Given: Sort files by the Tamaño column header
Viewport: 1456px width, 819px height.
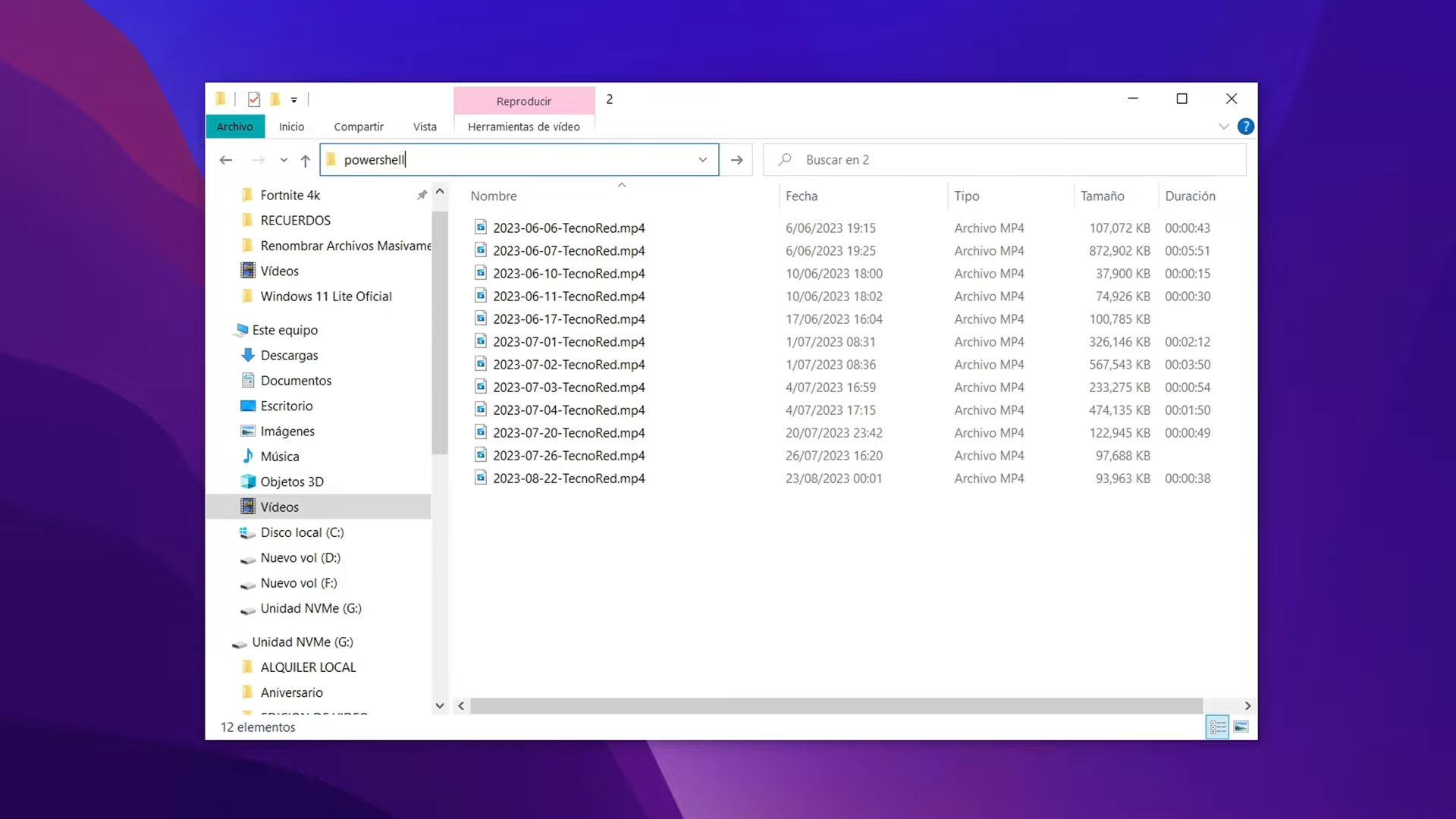Looking at the screenshot, I should pos(1102,196).
